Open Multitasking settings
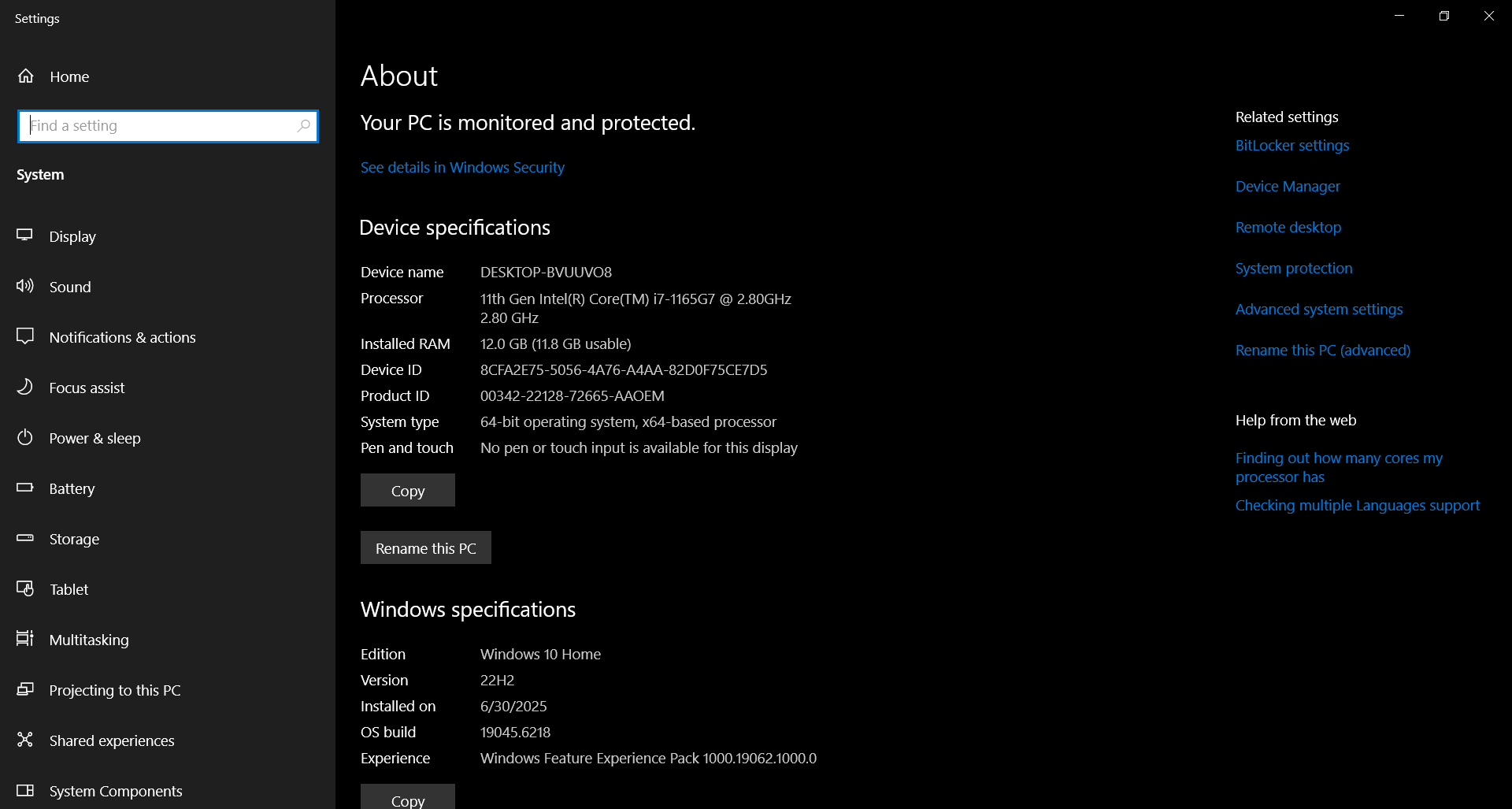 point(168,640)
